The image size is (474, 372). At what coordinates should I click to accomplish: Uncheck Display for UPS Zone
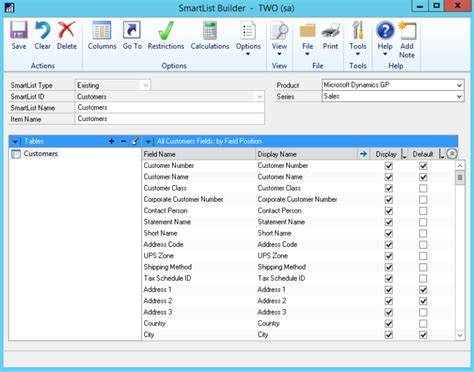tap(389, 256)
